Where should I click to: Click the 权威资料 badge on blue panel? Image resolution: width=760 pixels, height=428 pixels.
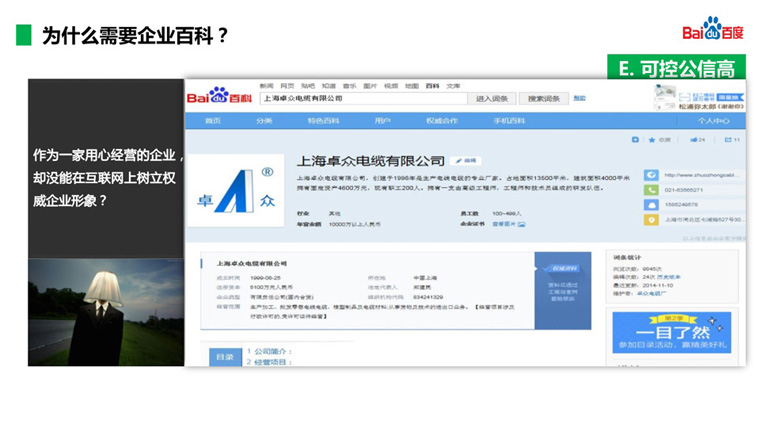(563, 269)
